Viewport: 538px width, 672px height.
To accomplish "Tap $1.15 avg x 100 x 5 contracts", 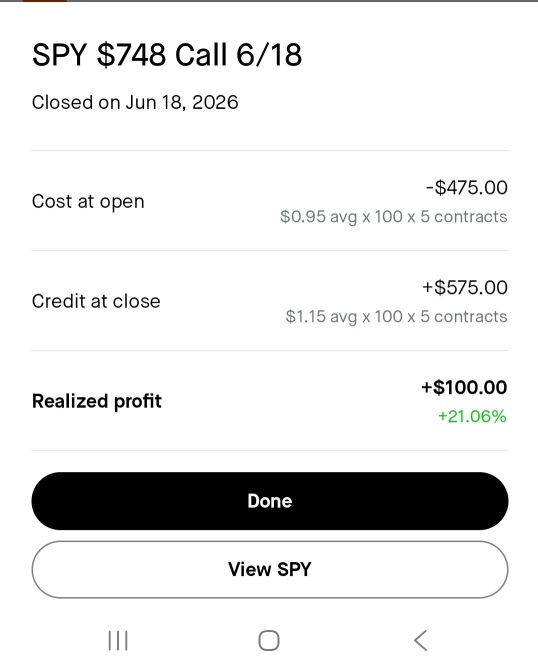I will click(x=396, y=317).
